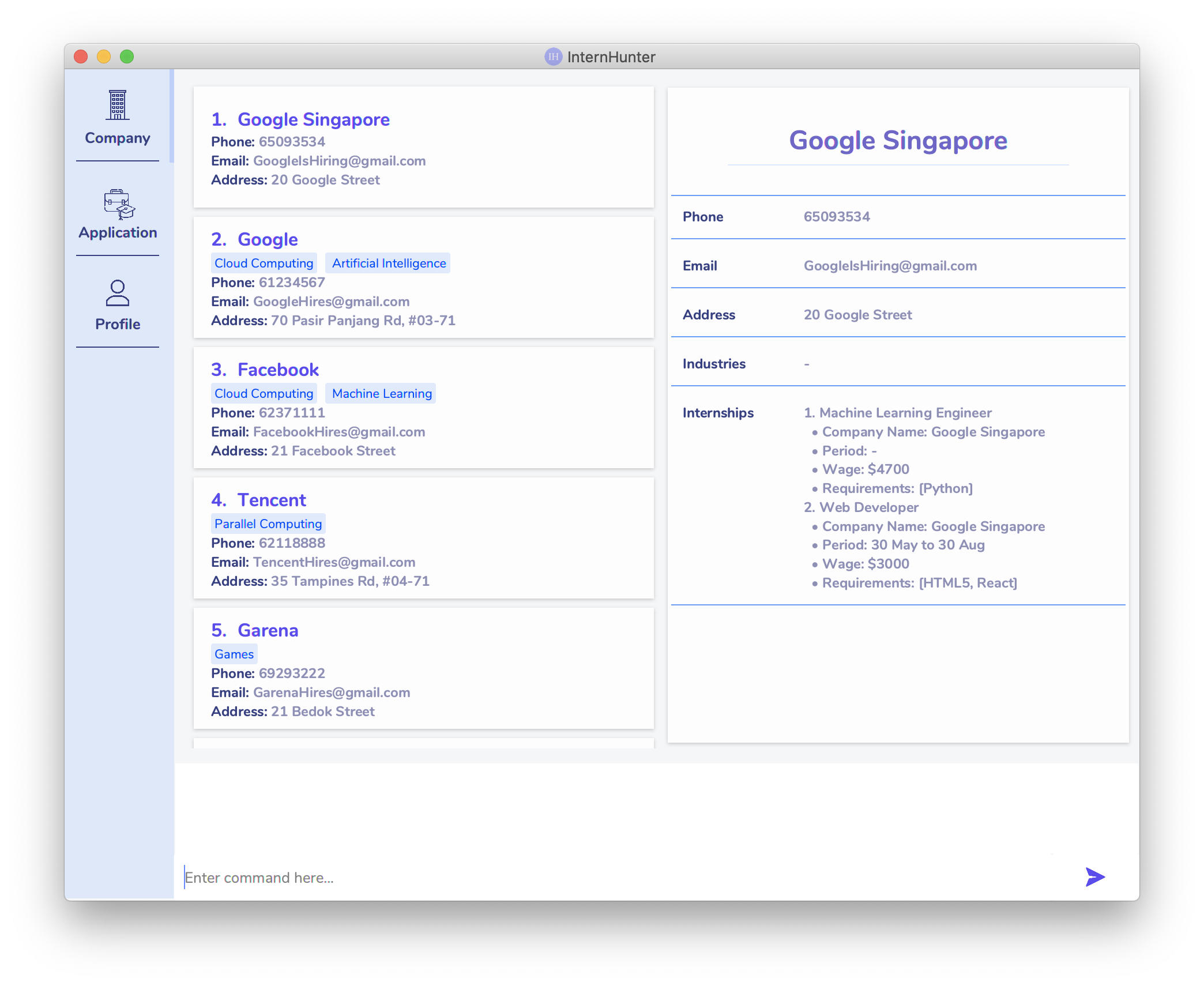Click Games tag on Garena card

pyautogui.click(x=234, y=654)
